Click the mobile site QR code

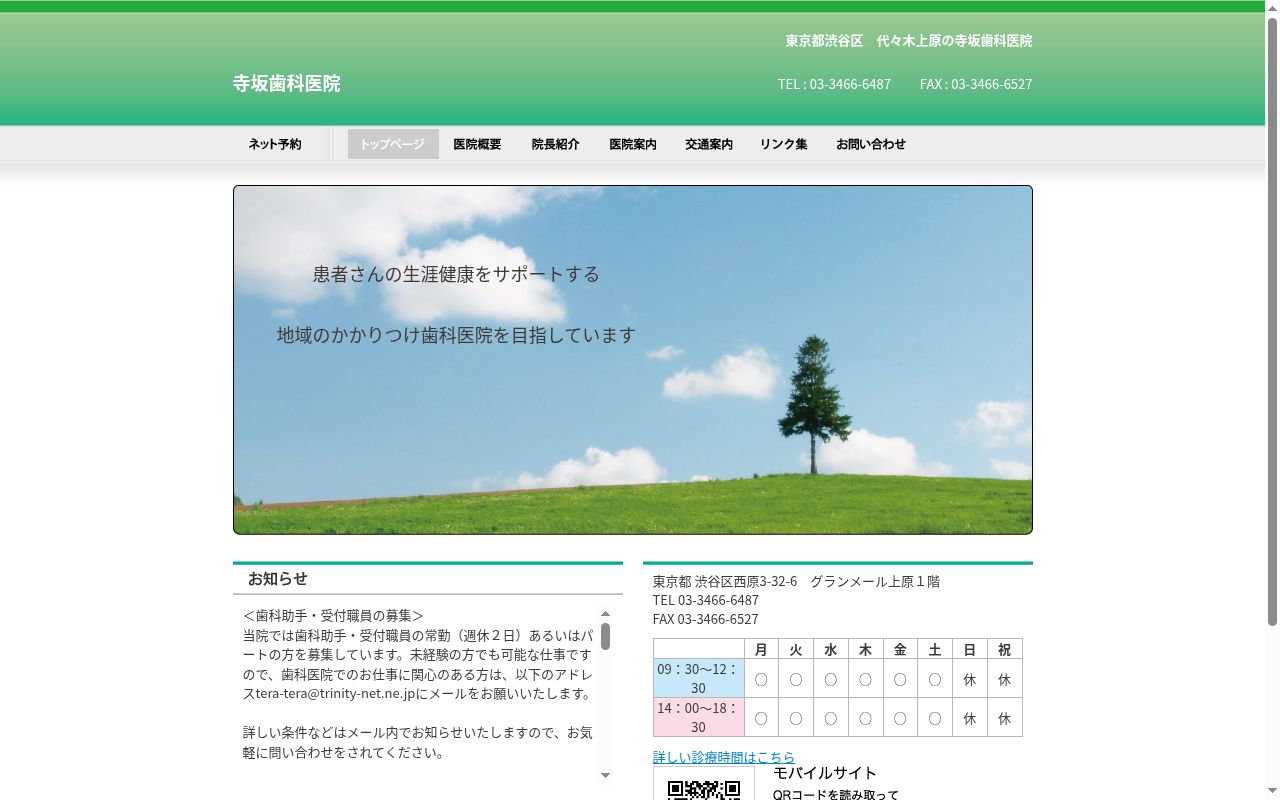click(704, 784)
